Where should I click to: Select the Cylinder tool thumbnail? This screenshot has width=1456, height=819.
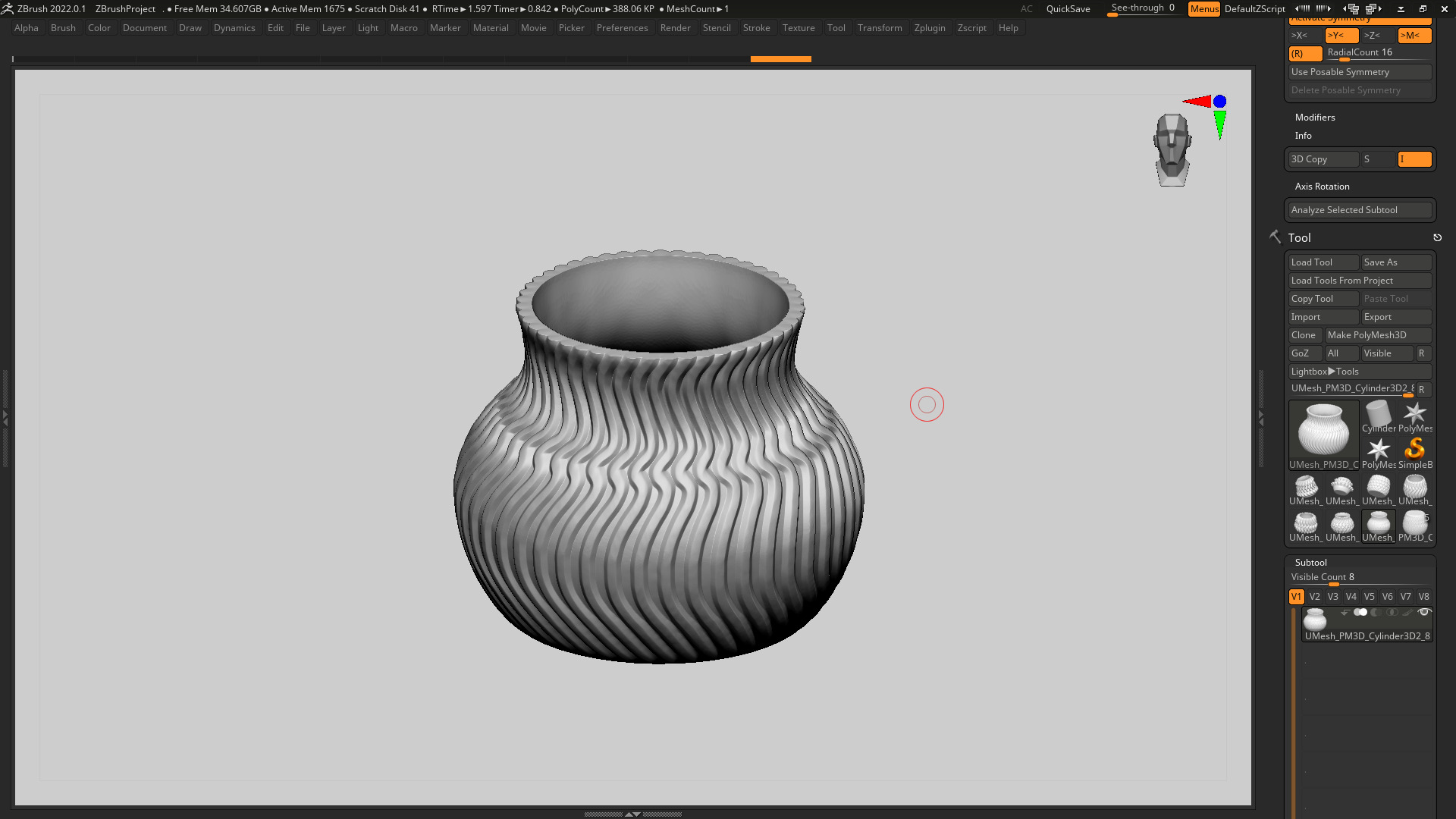tap(1379, 418)
